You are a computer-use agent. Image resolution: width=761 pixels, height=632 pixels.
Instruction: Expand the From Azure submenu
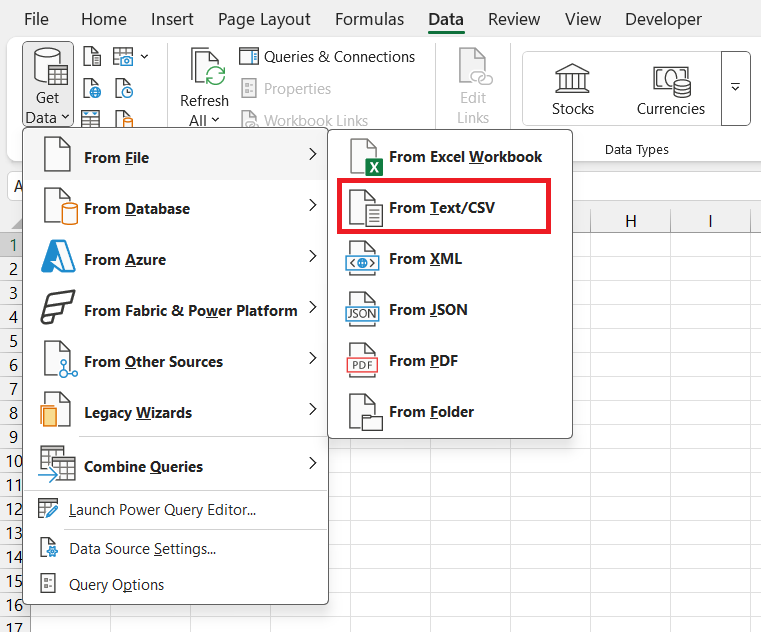176,257
